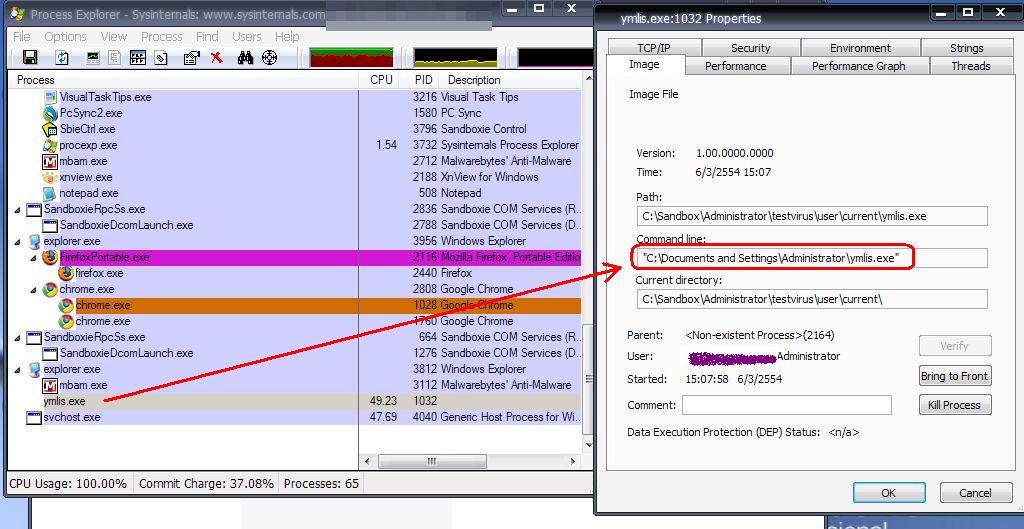Click the Bring to Front button

954,376
